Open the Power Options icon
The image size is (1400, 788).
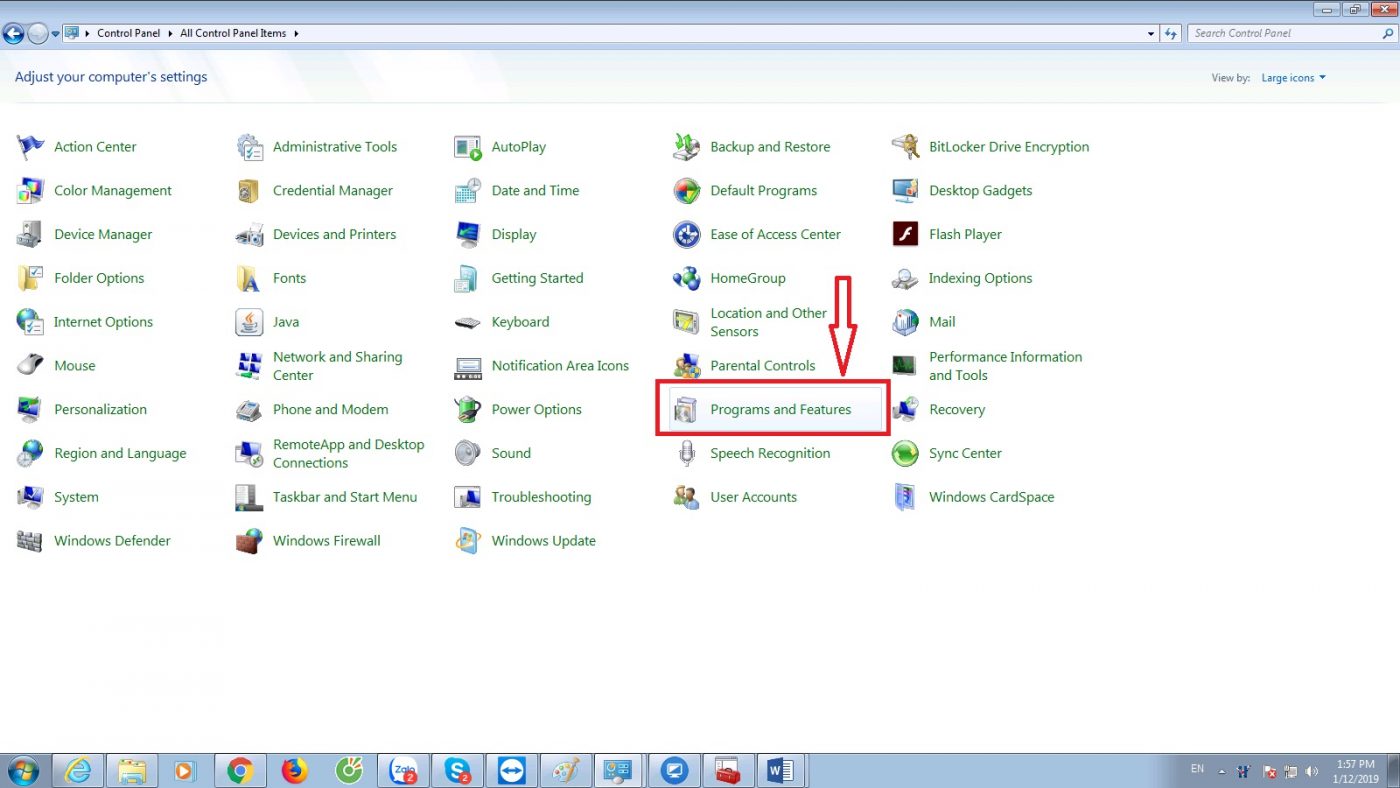coord(467,410)
